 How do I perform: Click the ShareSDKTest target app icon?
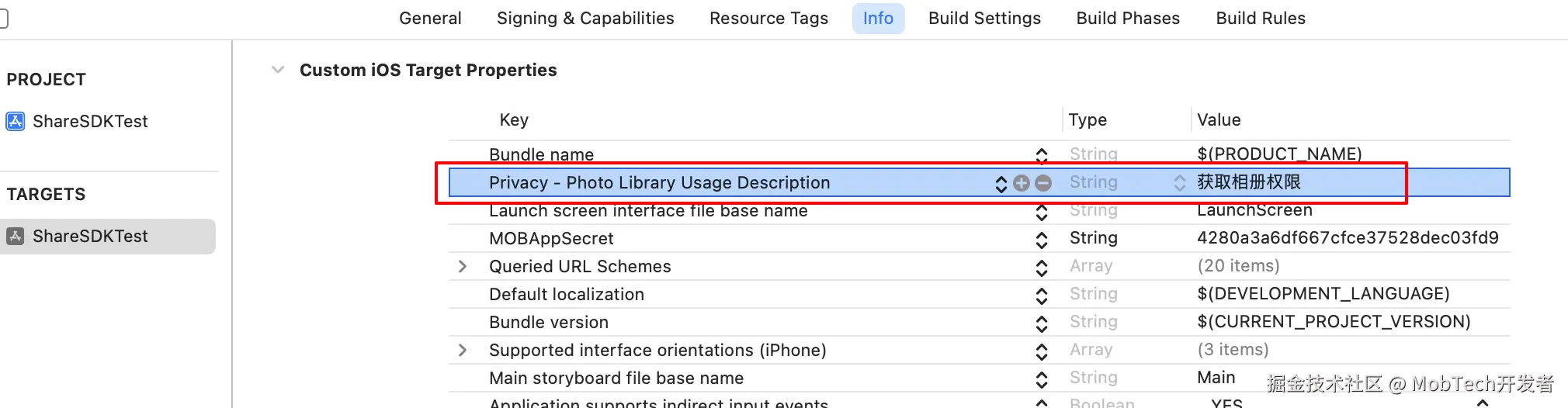15,236
